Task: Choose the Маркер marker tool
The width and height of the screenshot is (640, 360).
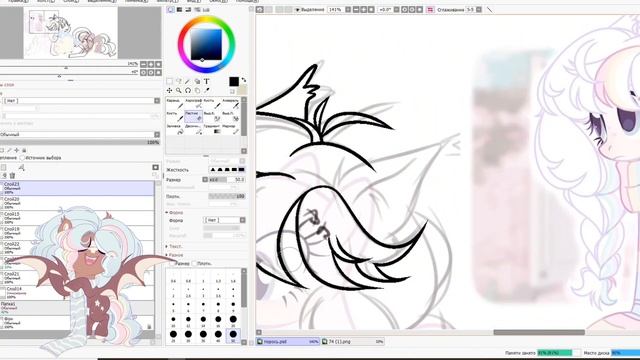Action: 231,129
